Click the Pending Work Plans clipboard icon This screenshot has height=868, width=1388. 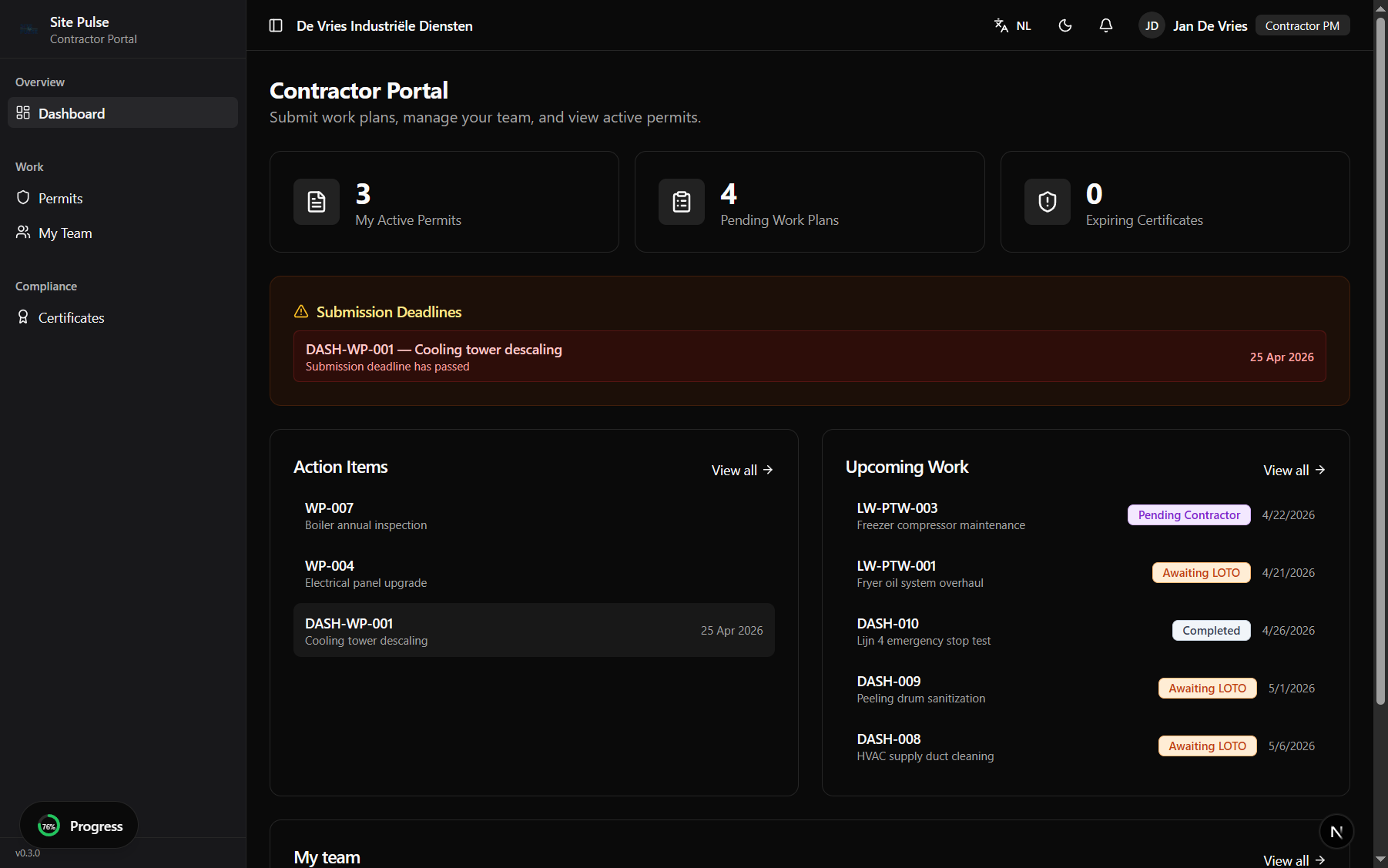682,202
